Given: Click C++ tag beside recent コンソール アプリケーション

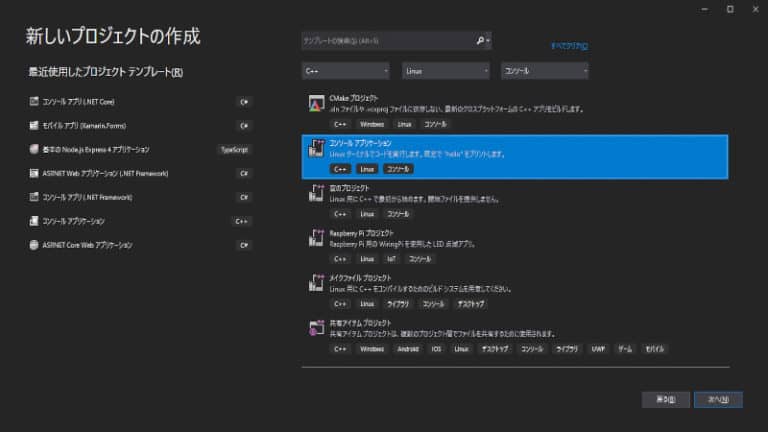Looking at the screenshot, I should (241, 221).
